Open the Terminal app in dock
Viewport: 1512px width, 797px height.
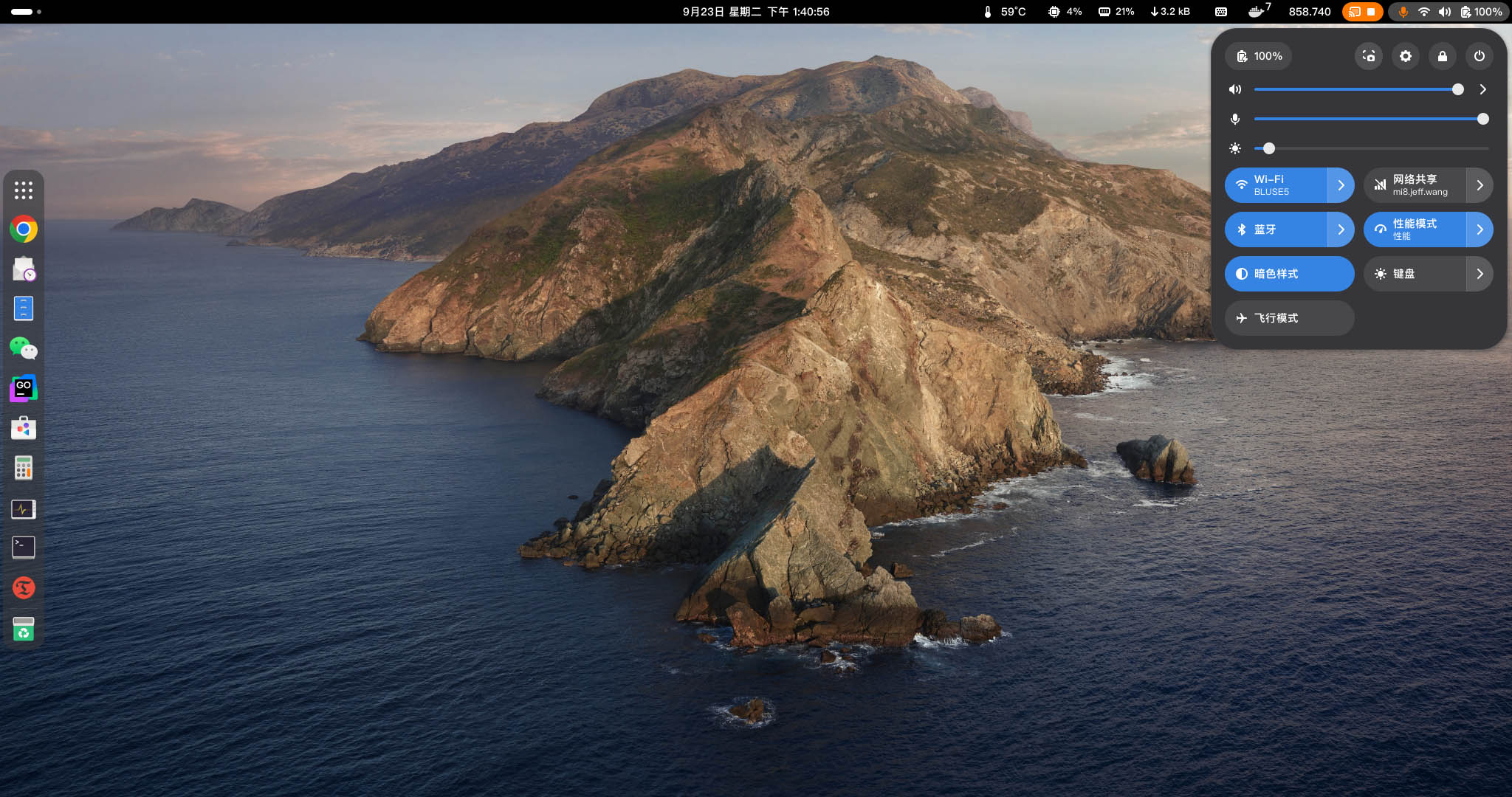coord(24,548)
